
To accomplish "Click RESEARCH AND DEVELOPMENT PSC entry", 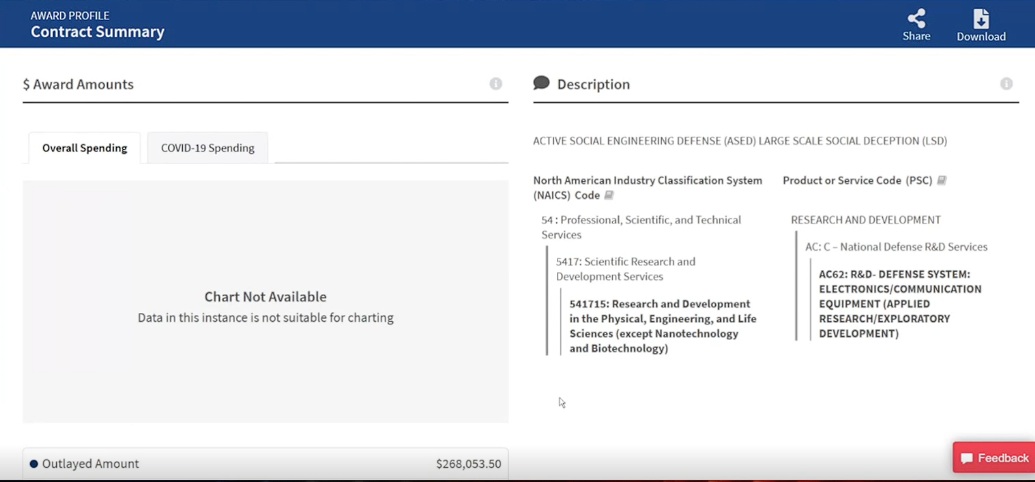I will click(865, 220).
